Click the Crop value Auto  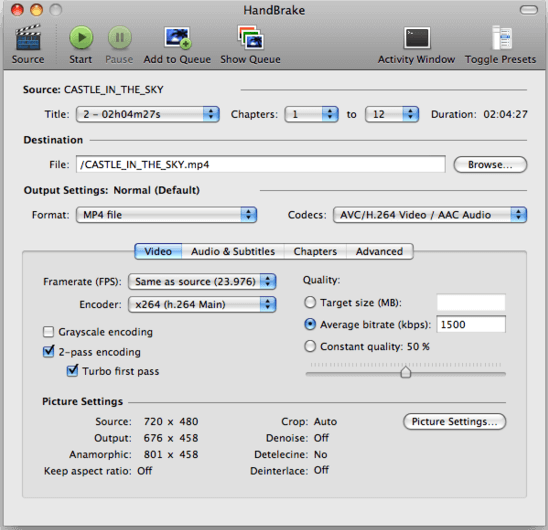click(x=325, y=422)
